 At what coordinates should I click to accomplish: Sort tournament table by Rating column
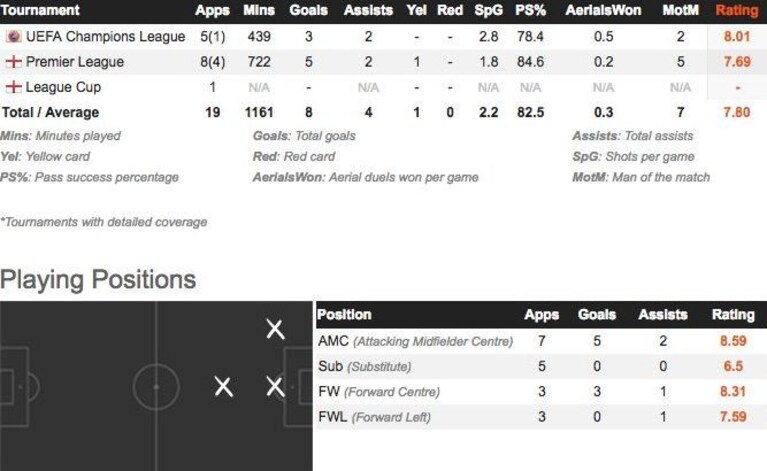click(x=737, y=10)
